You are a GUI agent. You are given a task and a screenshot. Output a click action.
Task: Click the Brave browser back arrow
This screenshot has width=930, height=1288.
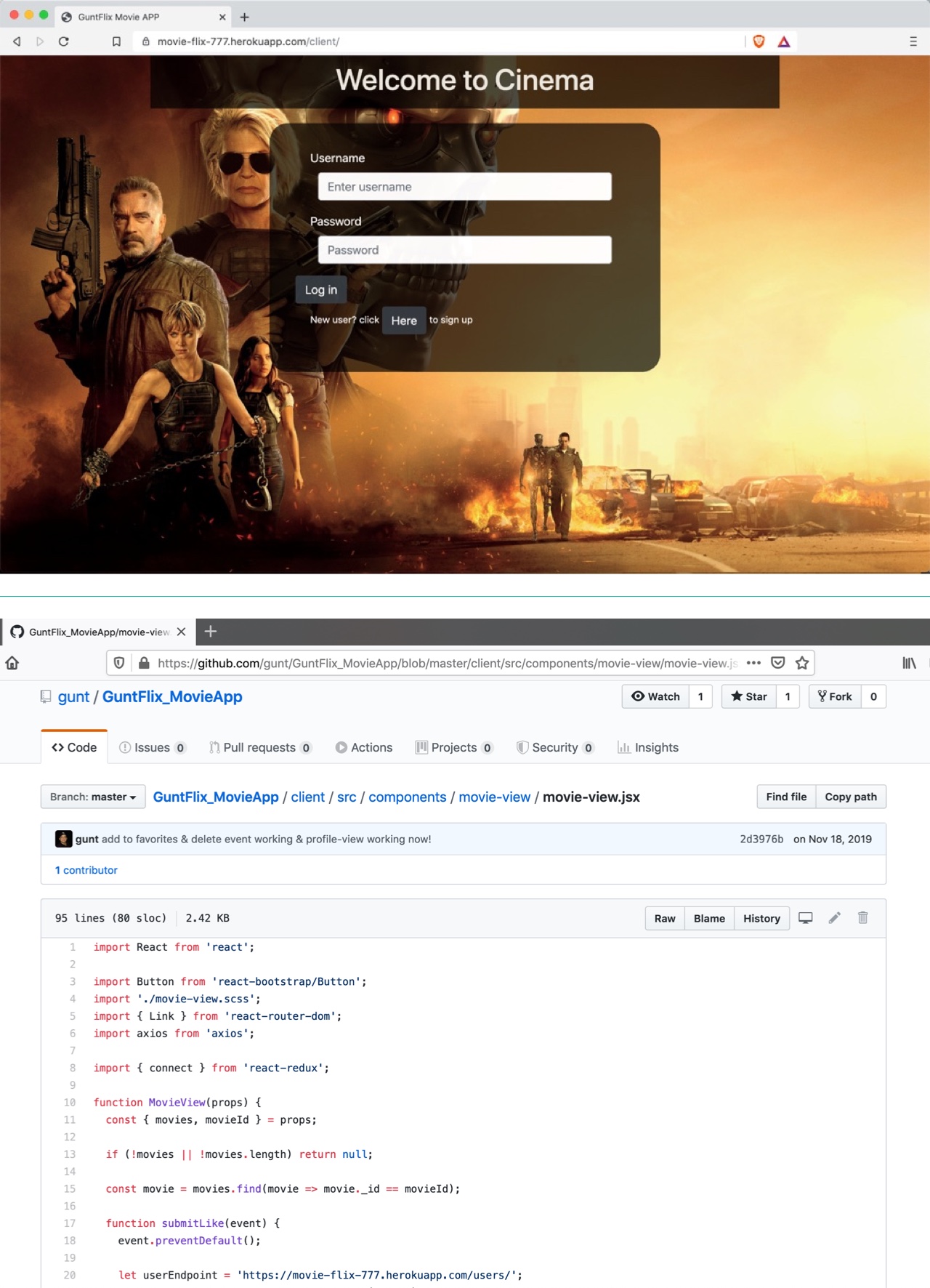click(17, 41)
